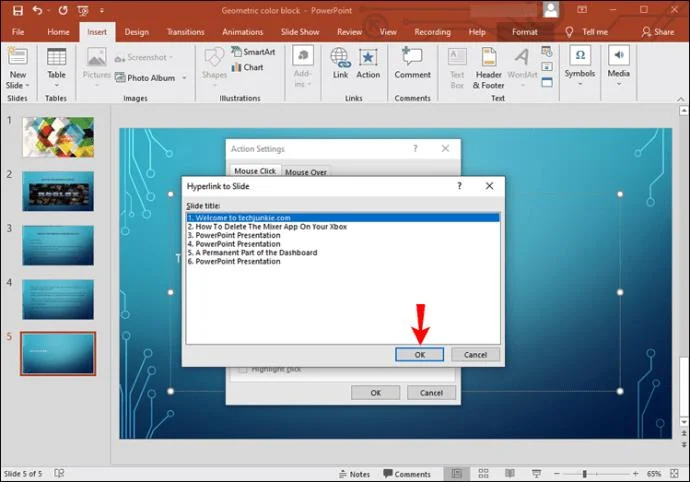The height and width of the screenshot is (482, 690).
Task: Select the Mouse Click tab in Action Settings
Action: (255, 171)
